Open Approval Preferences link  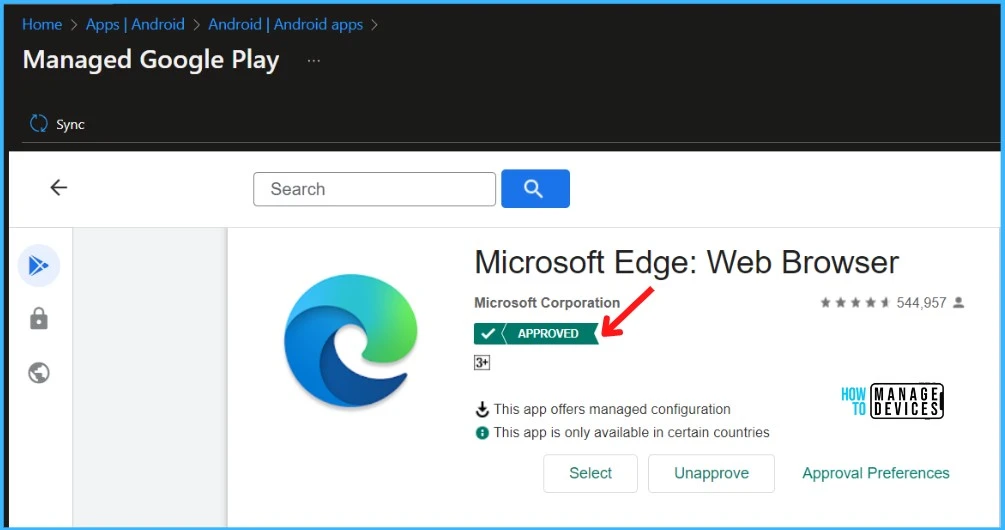pos(876,473)
